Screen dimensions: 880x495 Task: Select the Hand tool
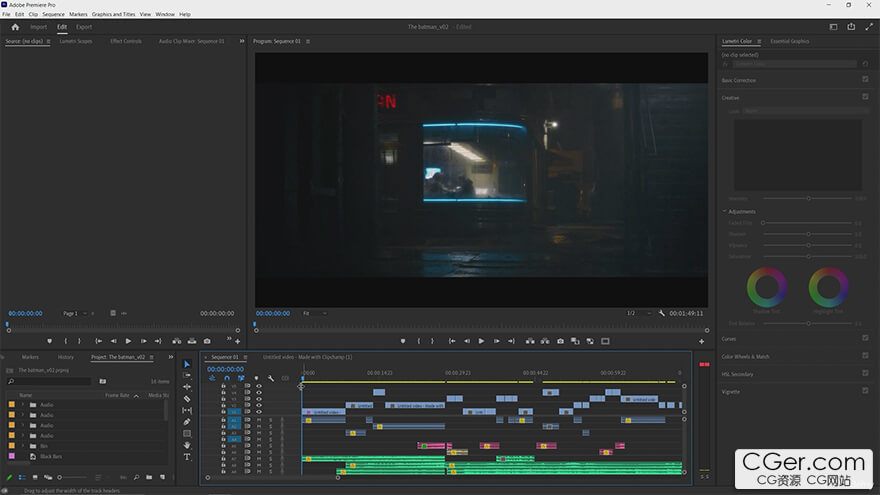(187, 445)
